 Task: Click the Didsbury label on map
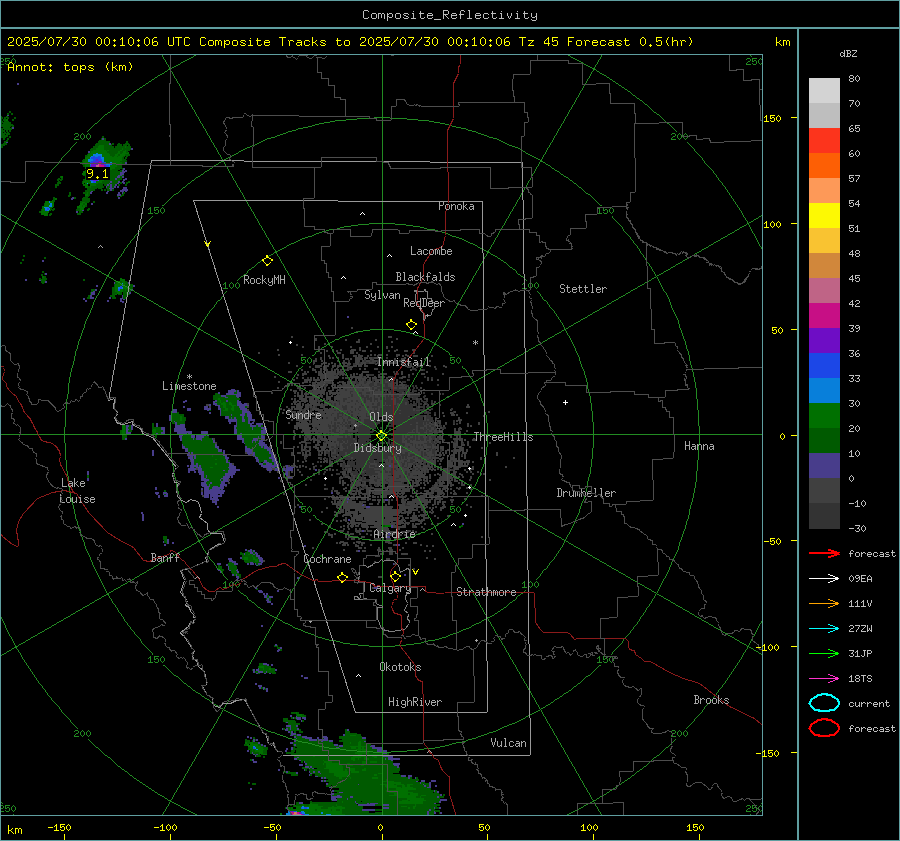(377, 448)
